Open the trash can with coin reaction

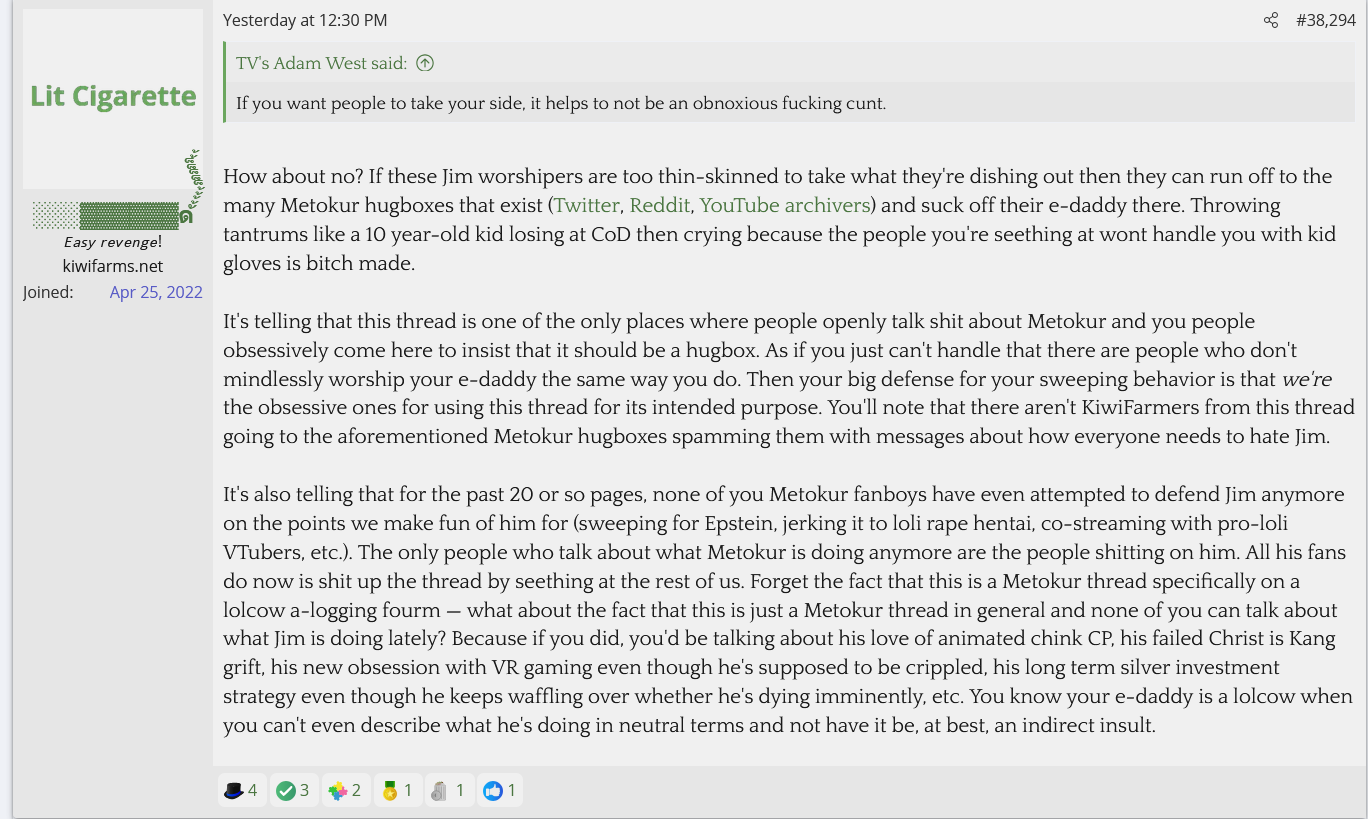pyautogui.click(x=448, y=790)
